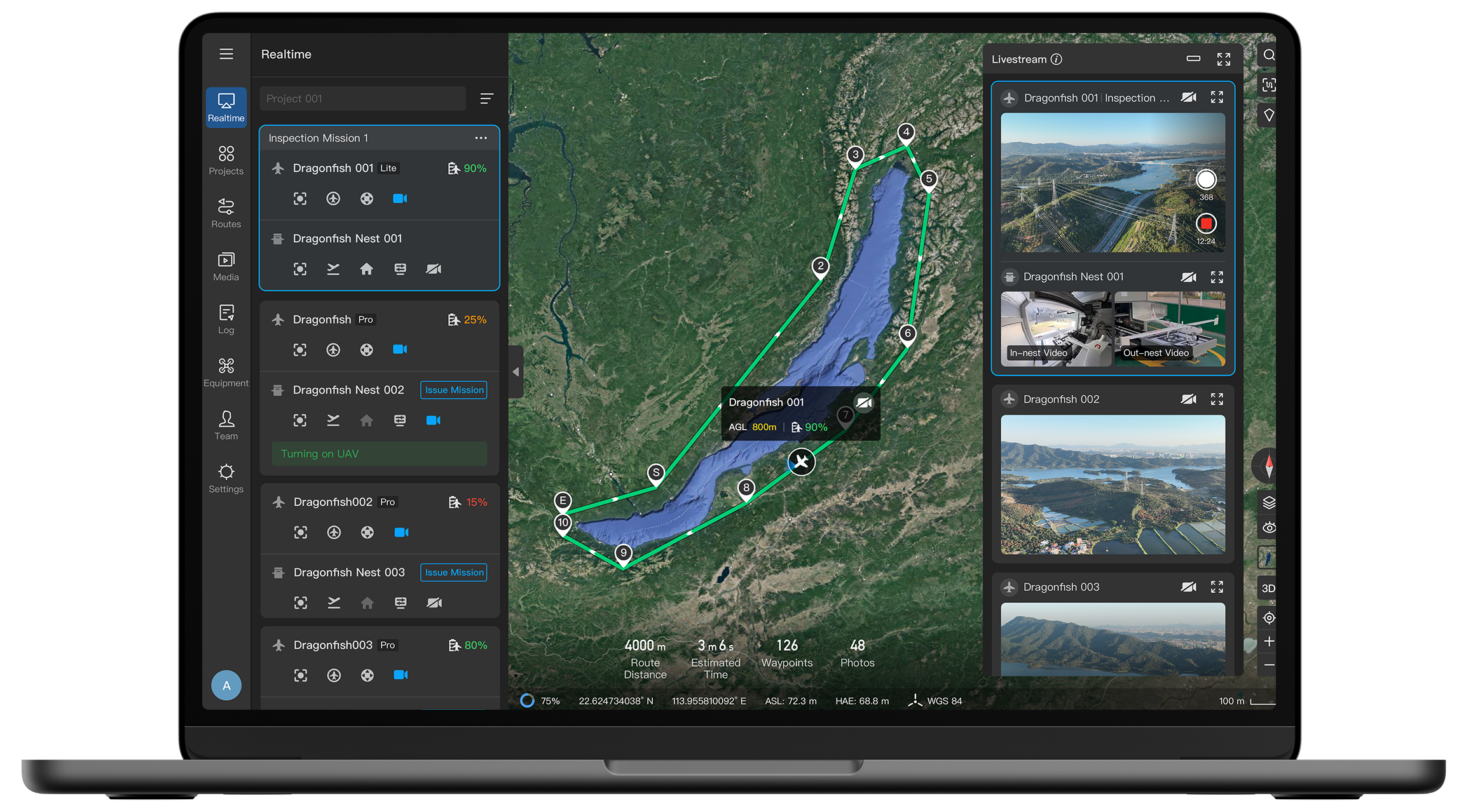Toggle map visibility eye icon
The height and width of the screenshot is (812, 1466).
(x=1268, y=528)
